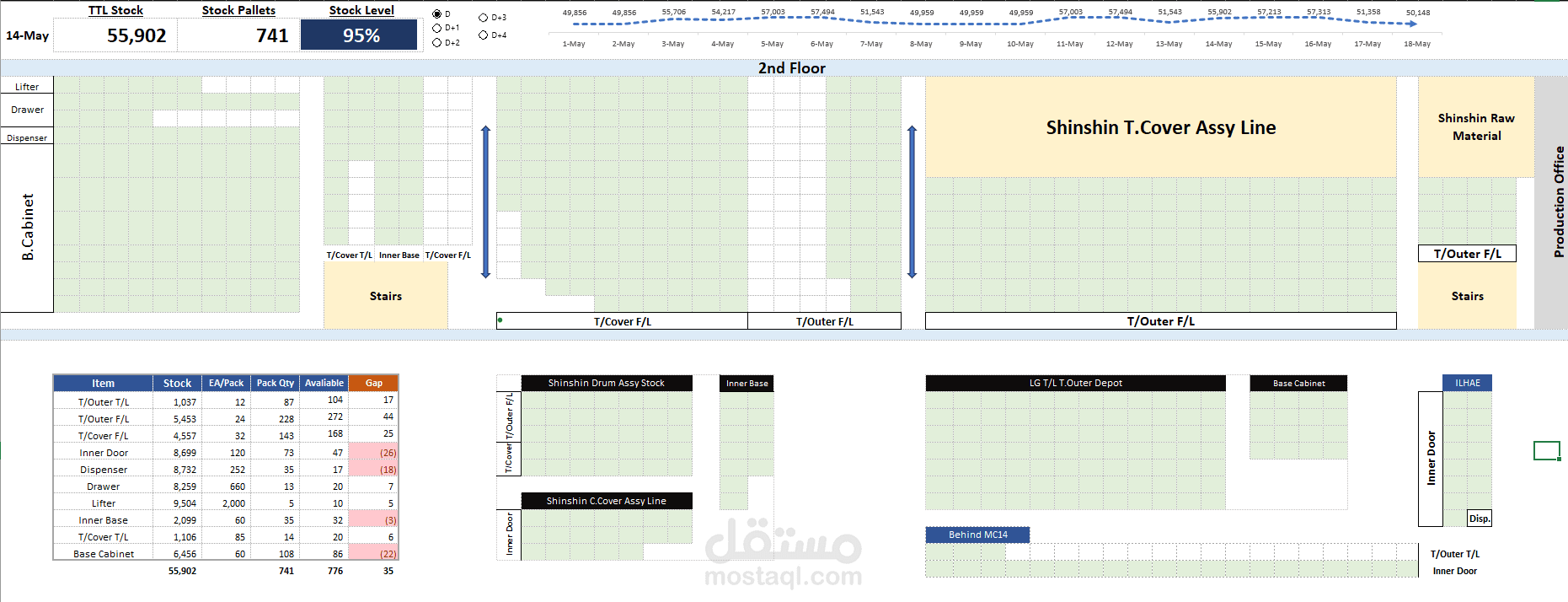1568x602 pixels.
Task: Select the 14-May date cell
Action: coord(27,35)
